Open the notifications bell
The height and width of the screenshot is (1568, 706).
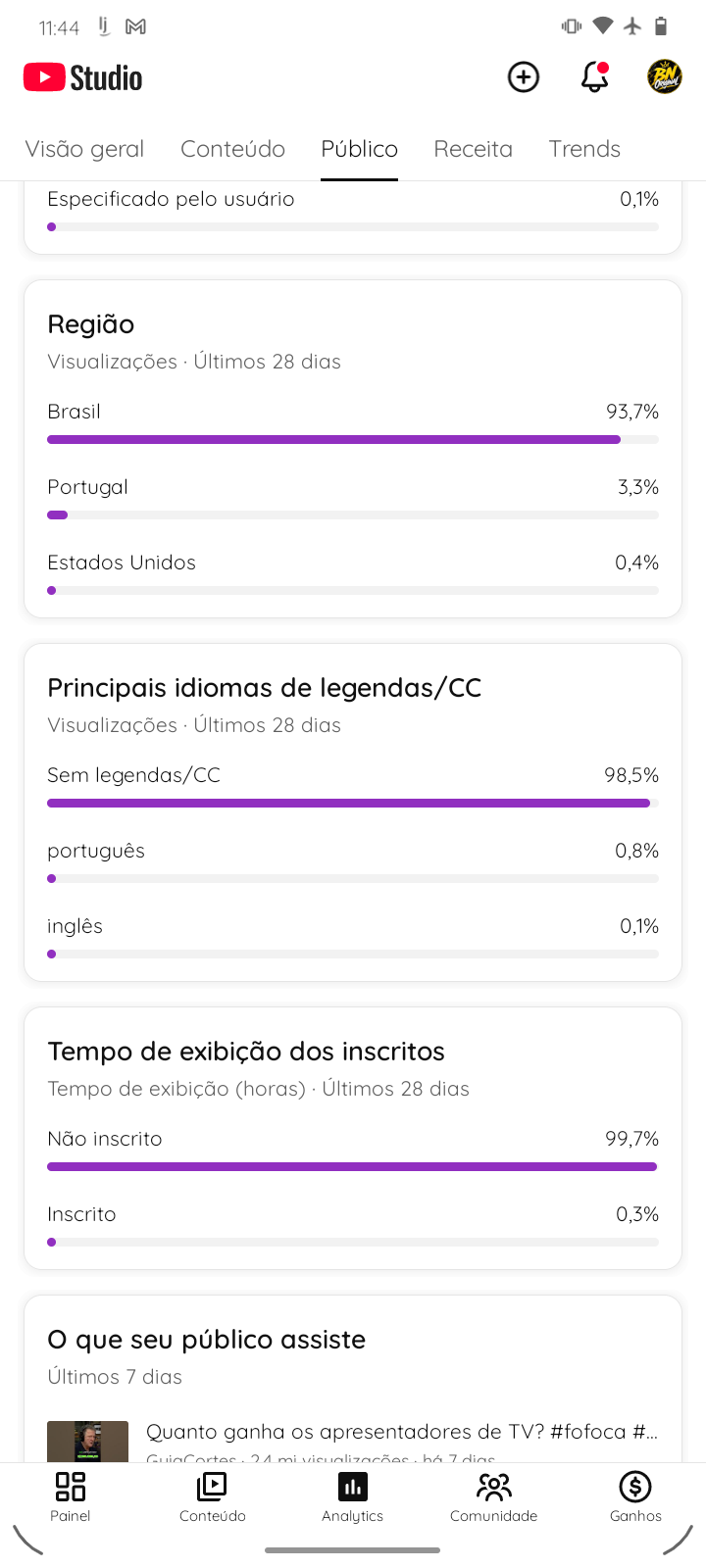(595, 76)
